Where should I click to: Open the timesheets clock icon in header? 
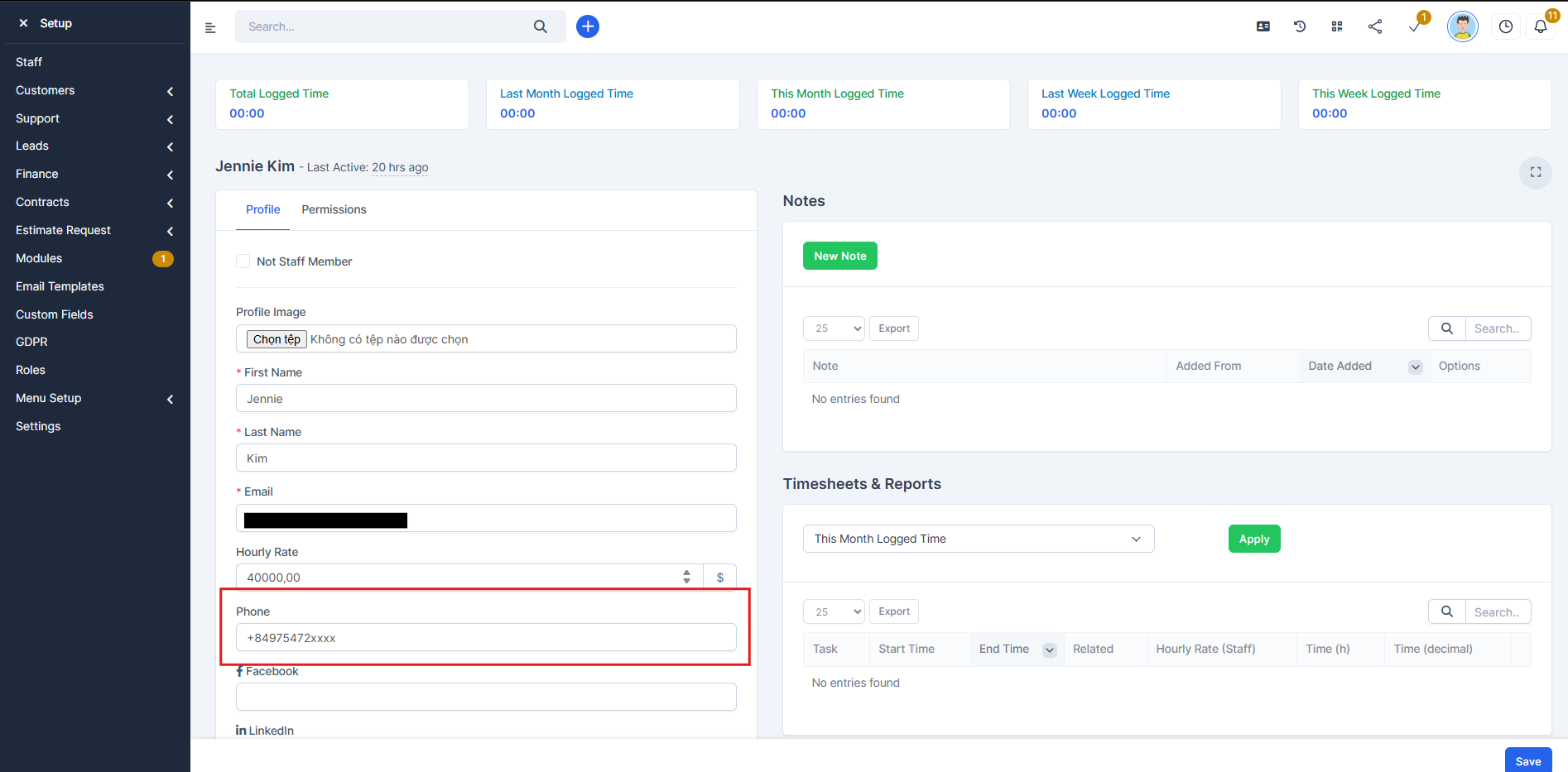[x=1505, y=26]
